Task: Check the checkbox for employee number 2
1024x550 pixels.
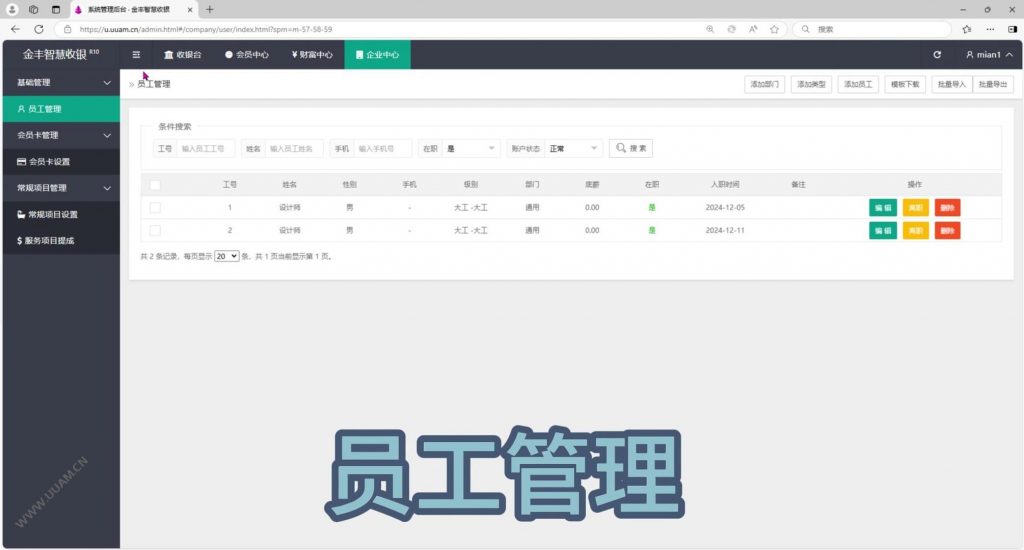Action: click(155, 230)
